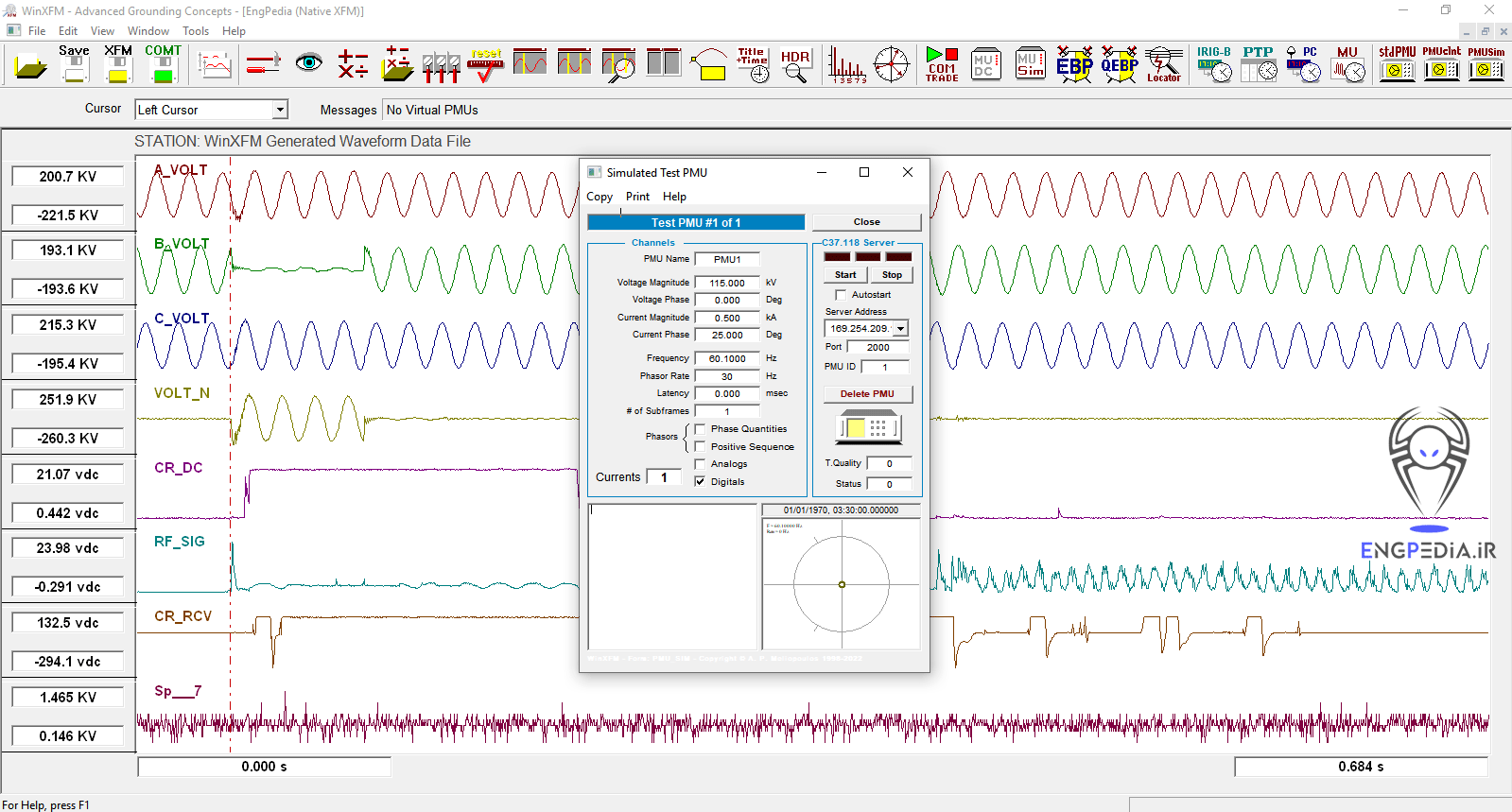This screenshot has height=812, width=1512.
Task: Click the MU clock toolbar icon
Action: point(1347,65)
